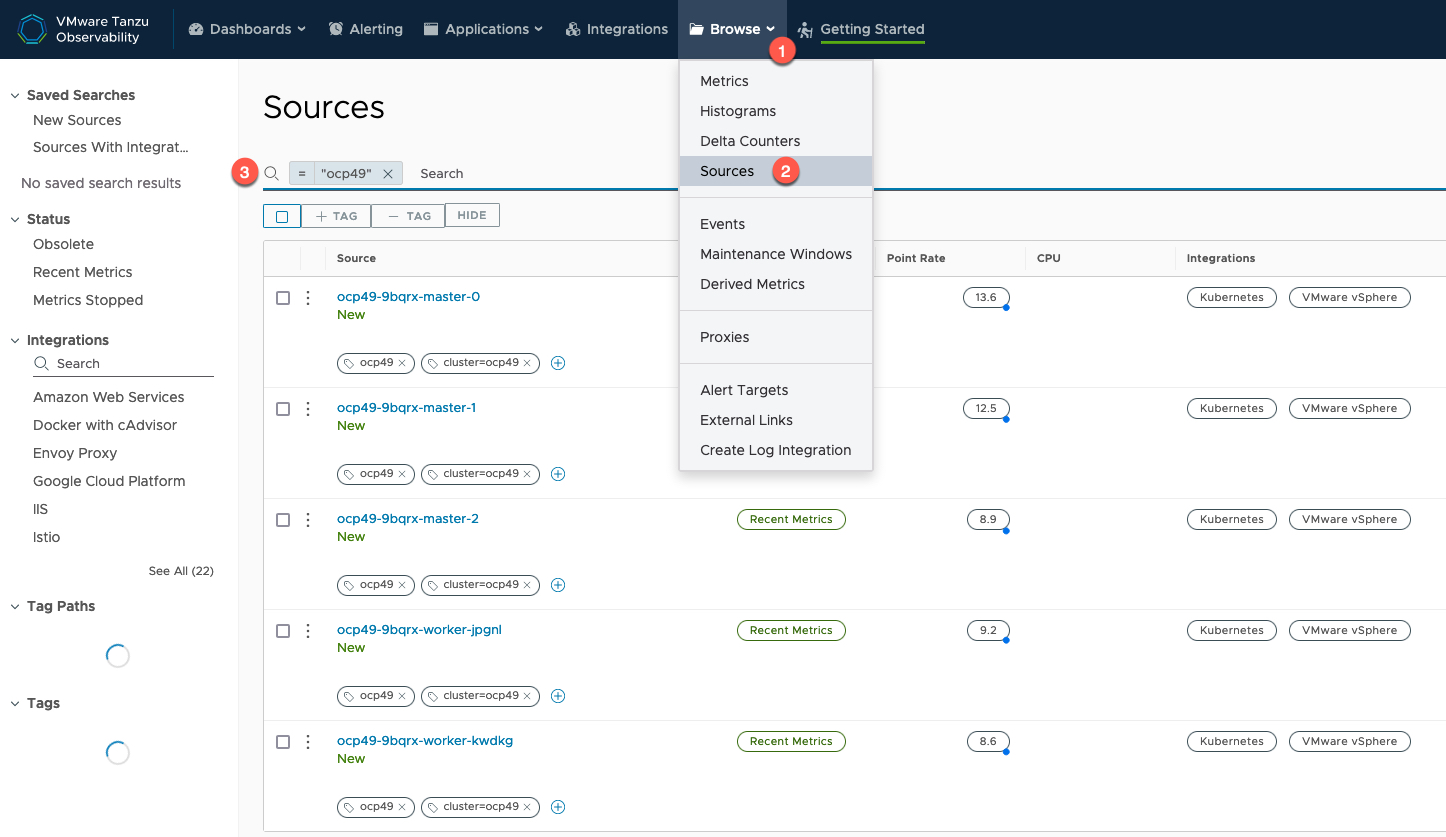
Task: Click the Dashboards gauge icon in navbar
Action: tap(196, 29)
